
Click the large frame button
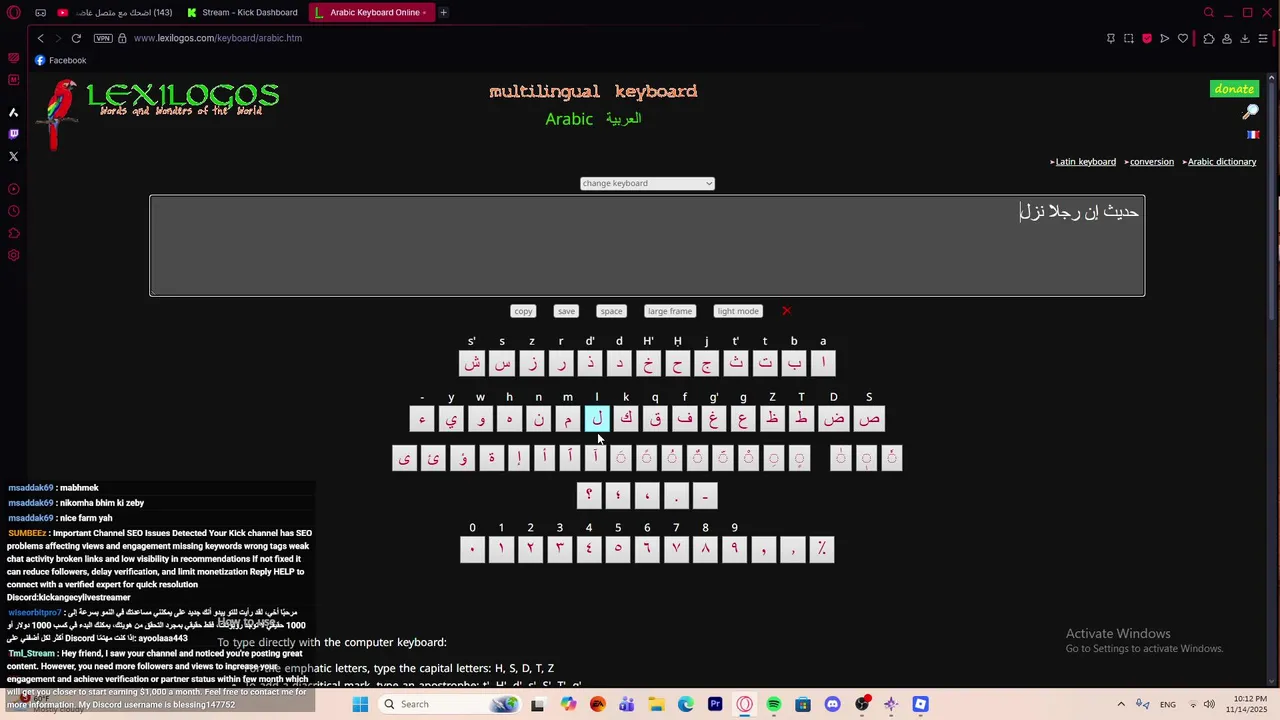pyautogui.click(x=669, y=311)
